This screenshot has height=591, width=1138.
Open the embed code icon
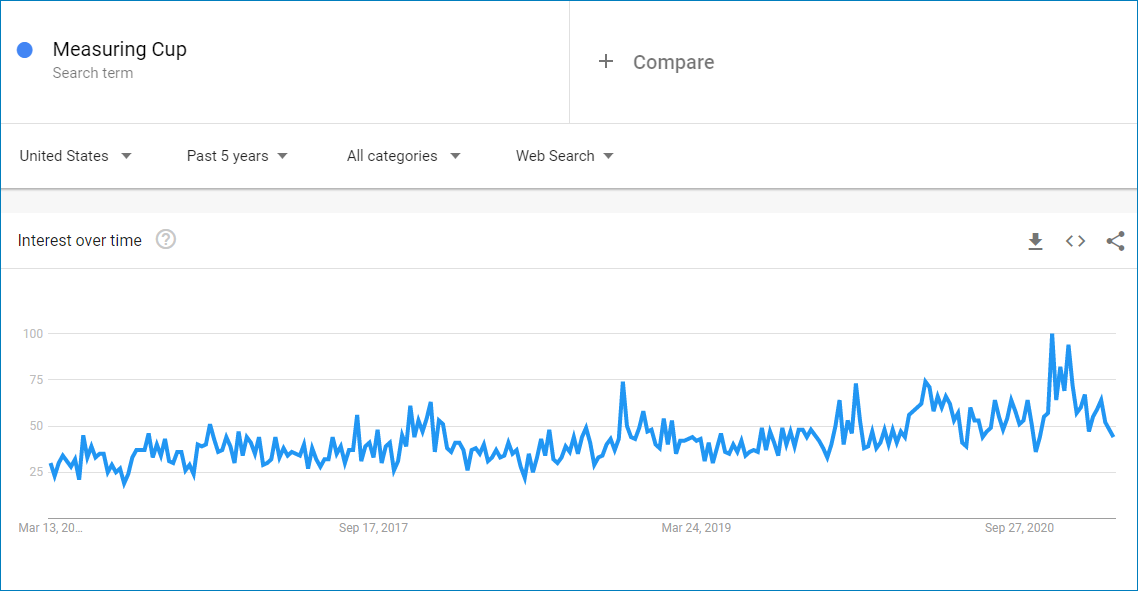1075,241
